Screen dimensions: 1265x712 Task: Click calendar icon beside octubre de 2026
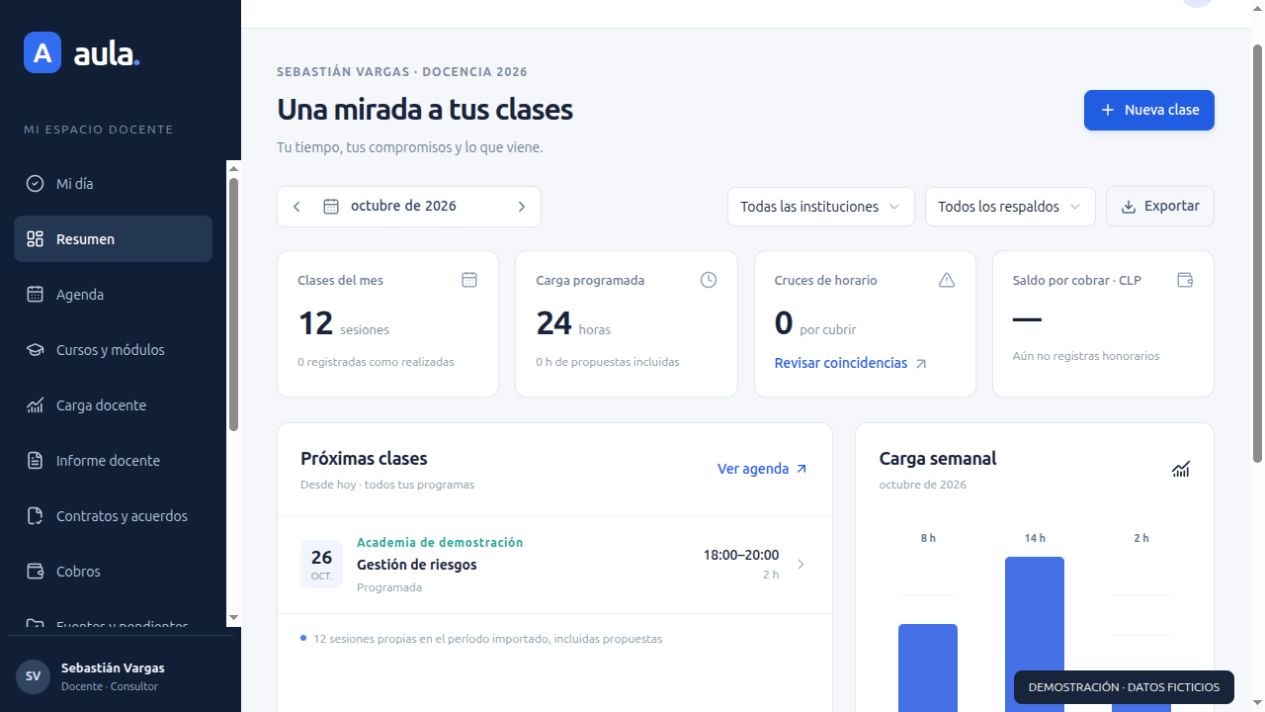(331, 206)
